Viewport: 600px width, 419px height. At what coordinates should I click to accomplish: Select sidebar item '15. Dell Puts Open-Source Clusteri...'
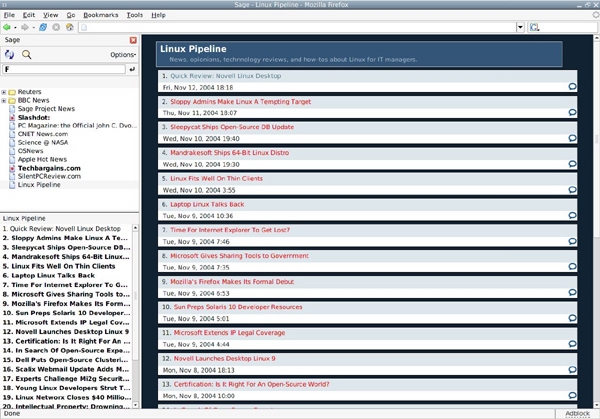tap(65, 360)
